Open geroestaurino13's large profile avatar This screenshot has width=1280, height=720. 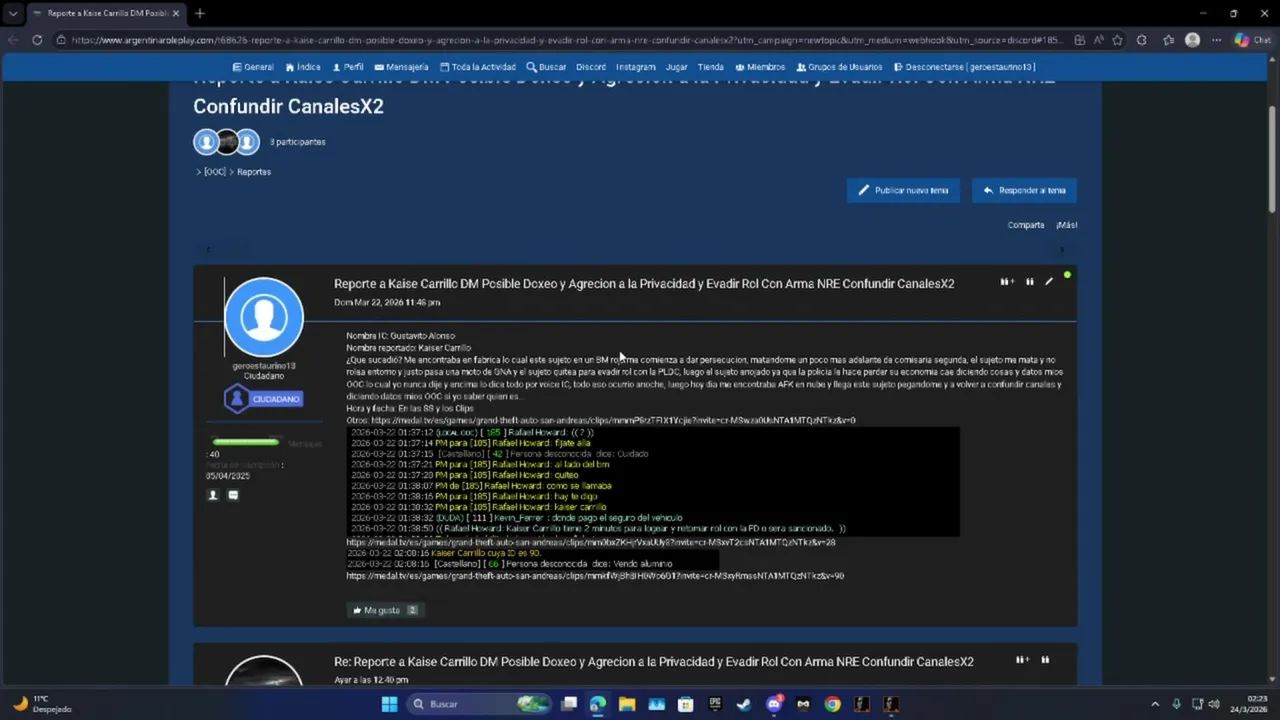pyautogui.click(x=264, y=317)
